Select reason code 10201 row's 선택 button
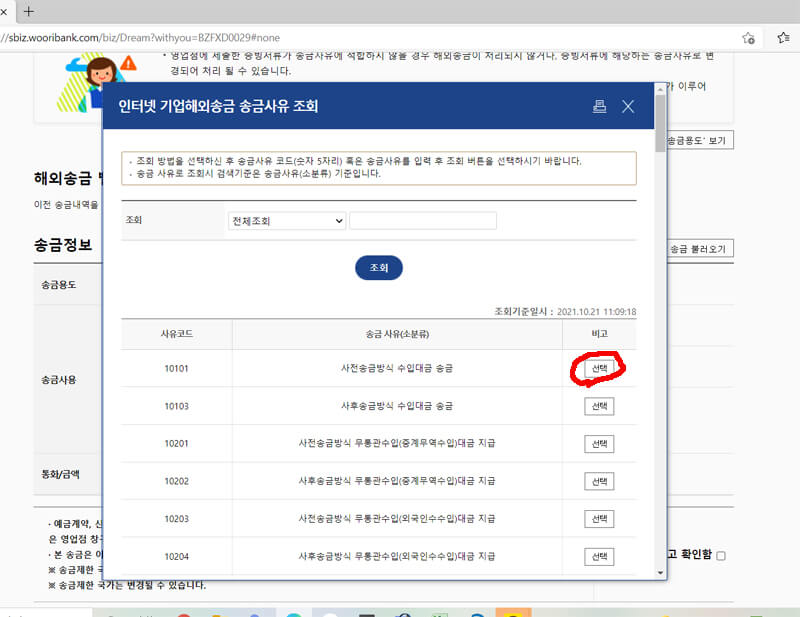The height and width of the screenshot is (617, 800). pyautogui.click(x=599, y=444)
